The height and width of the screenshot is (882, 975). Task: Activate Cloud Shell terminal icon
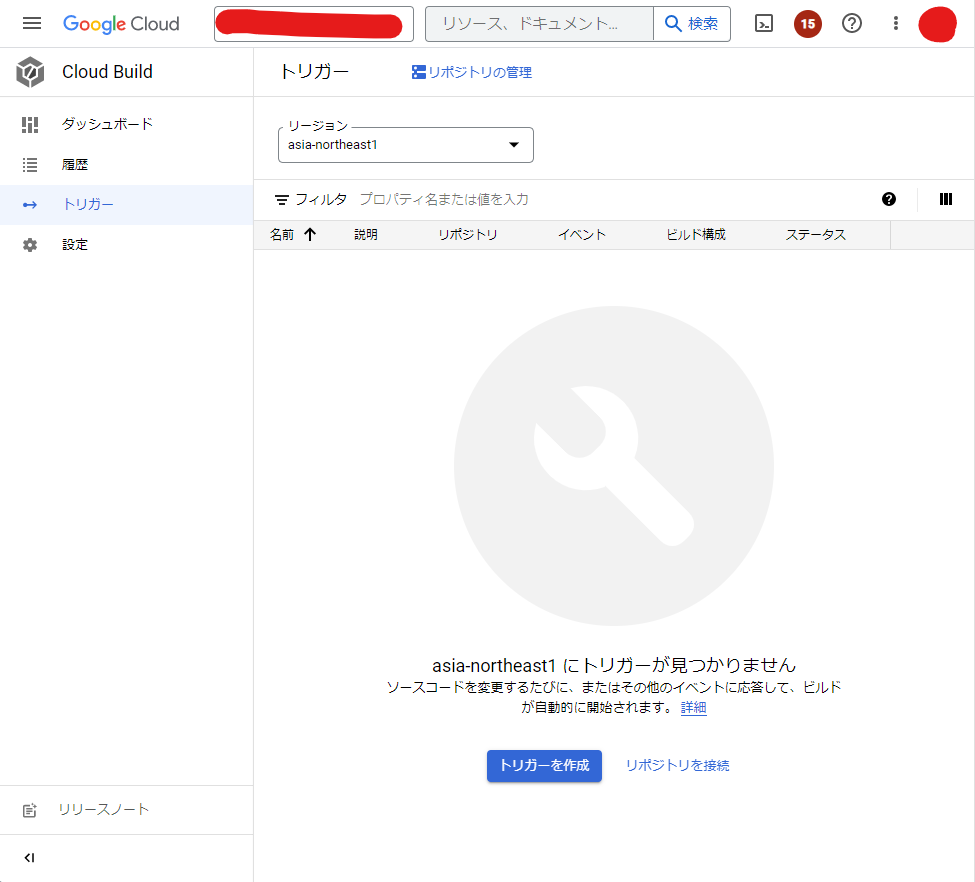coord(764,24)
